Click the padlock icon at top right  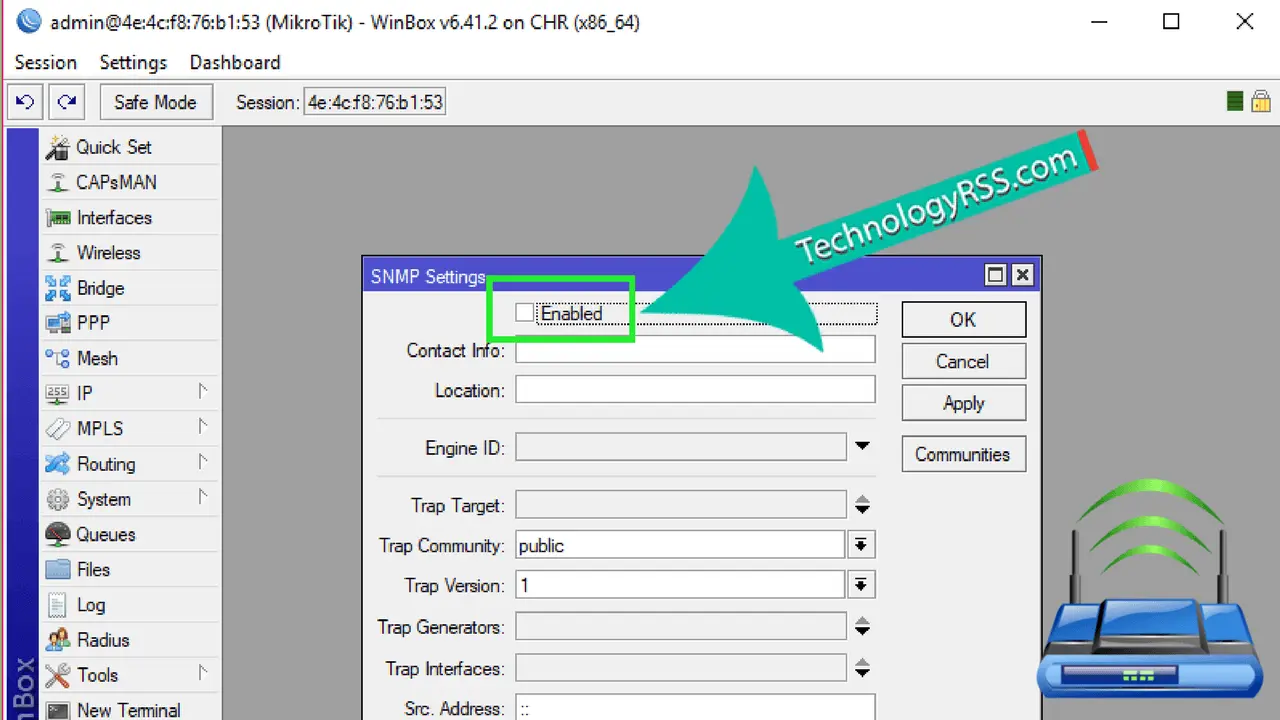pyautogui.click(x=1260, y=101)
